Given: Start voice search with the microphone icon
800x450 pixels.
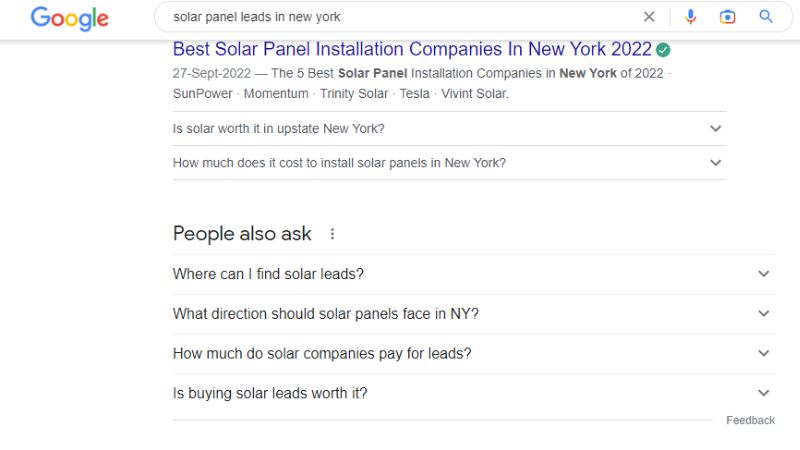Looking at the screenshot, I should 690,17.
